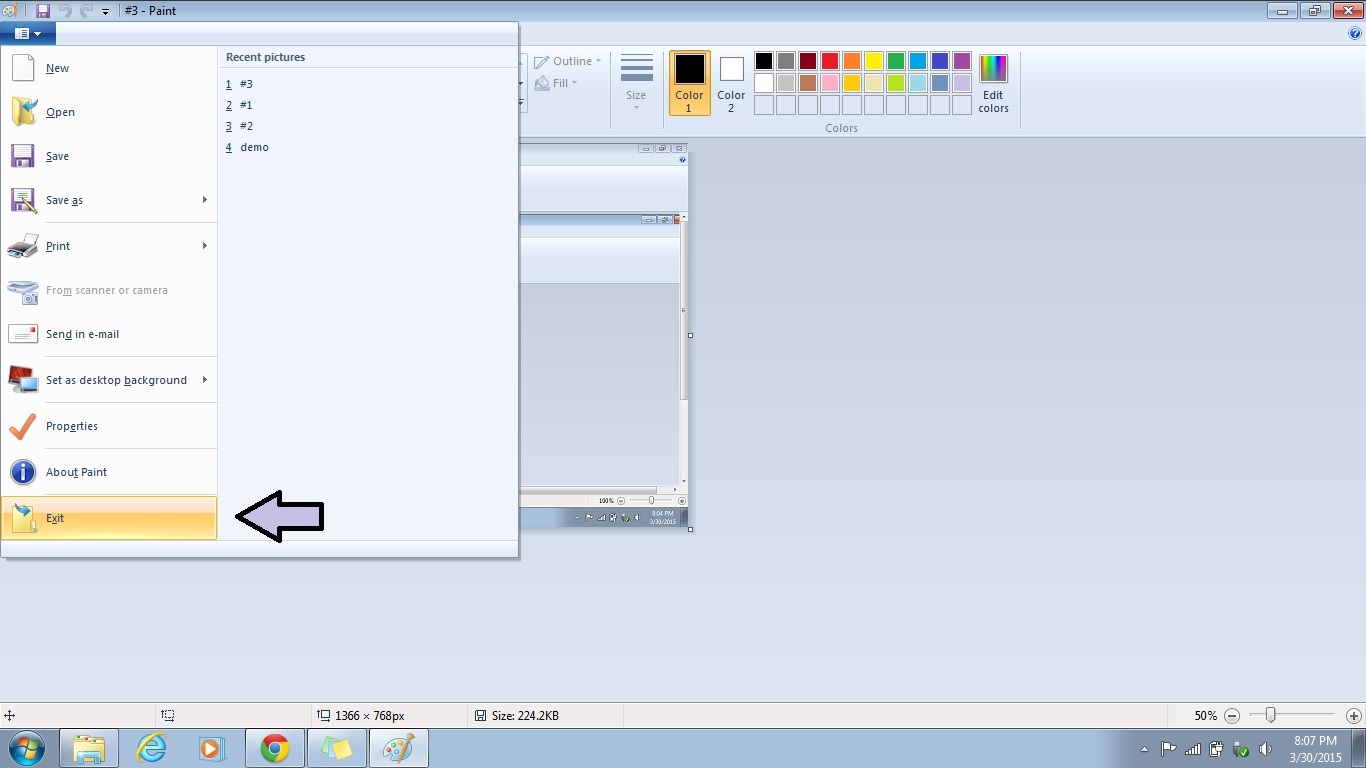This screenshot has height=768, width=1366.
Task: Click the 50% zoom level text
Action: (x=1205, y=716)
